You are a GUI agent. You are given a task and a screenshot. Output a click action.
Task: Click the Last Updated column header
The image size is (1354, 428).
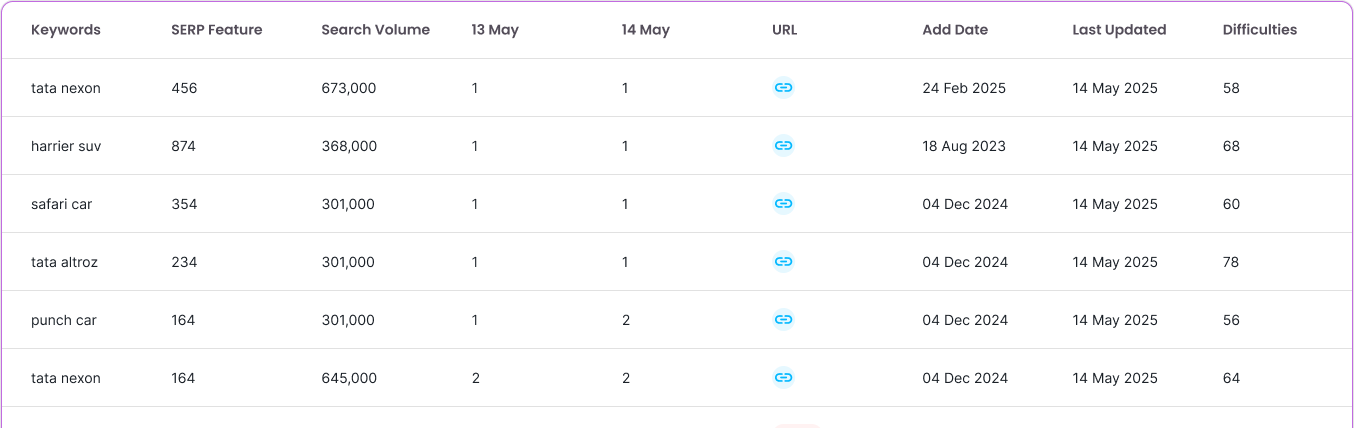click(x=1119, y=30)
